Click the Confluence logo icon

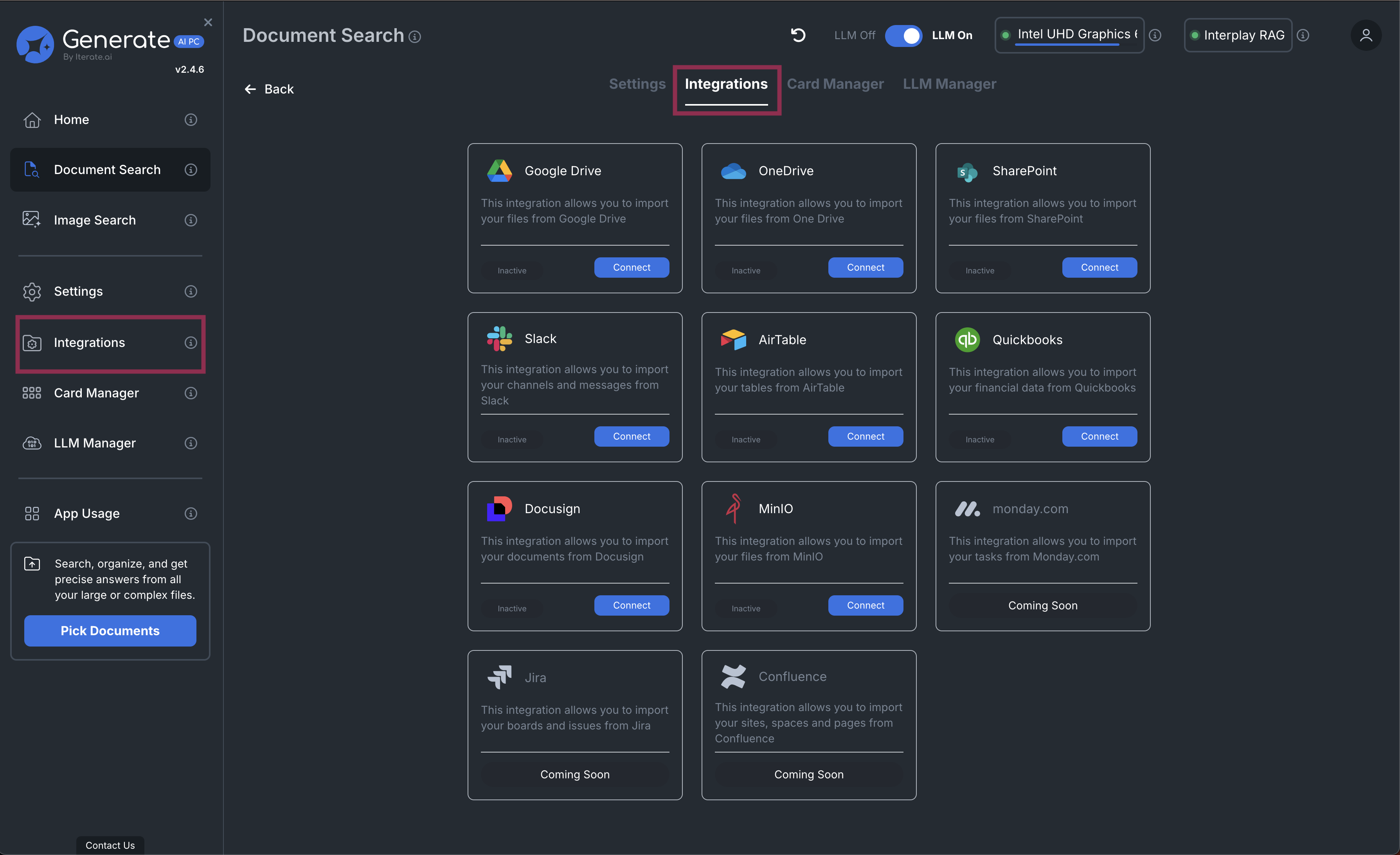coord(734,677)
